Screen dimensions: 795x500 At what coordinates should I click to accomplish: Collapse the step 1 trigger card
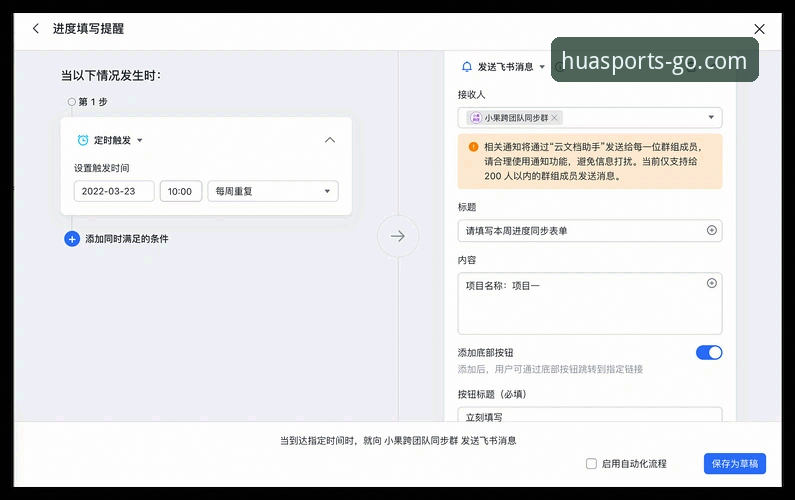point(330,140)
